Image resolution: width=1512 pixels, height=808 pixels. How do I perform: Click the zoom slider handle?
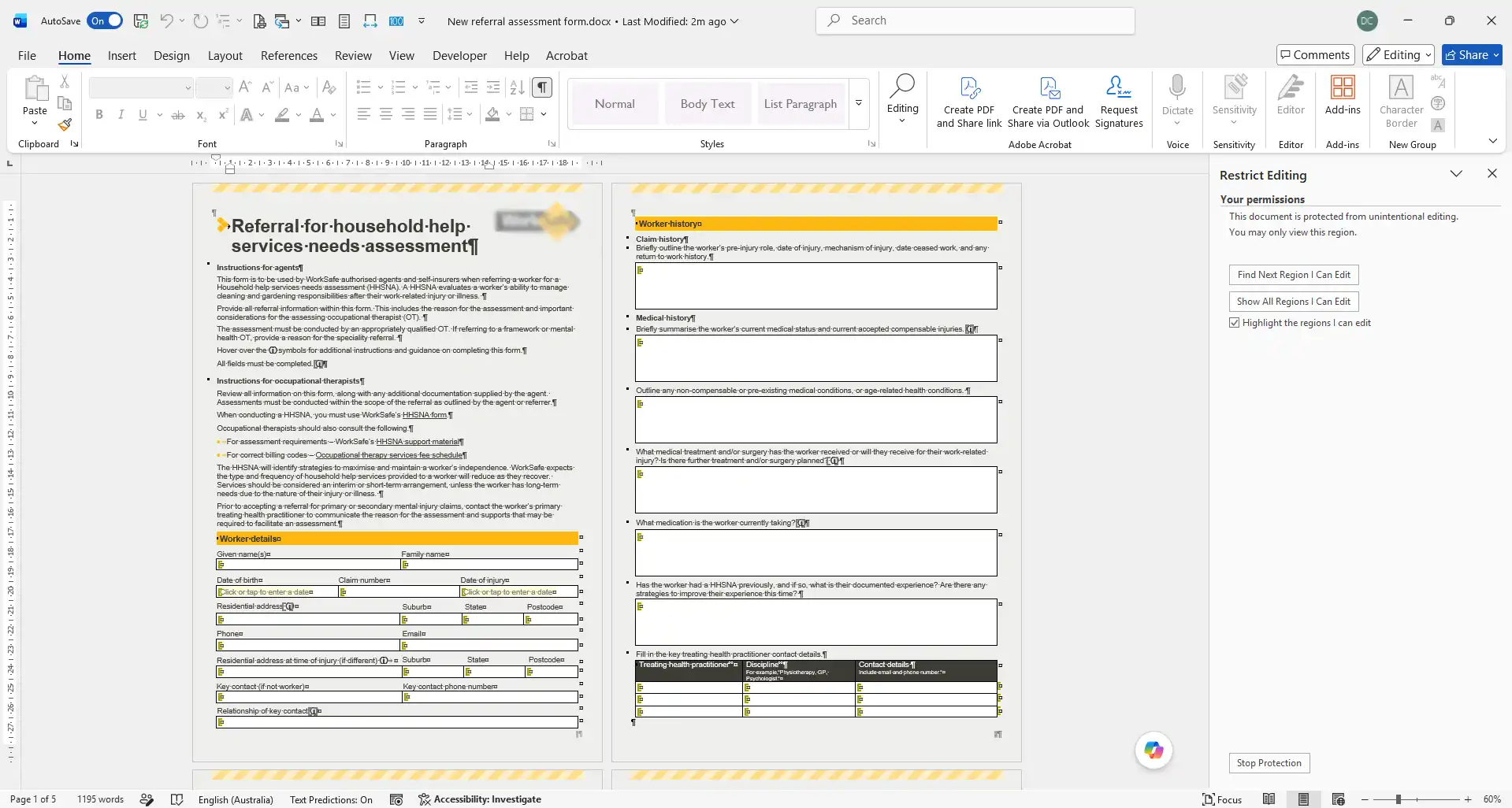pos(1399,799)
